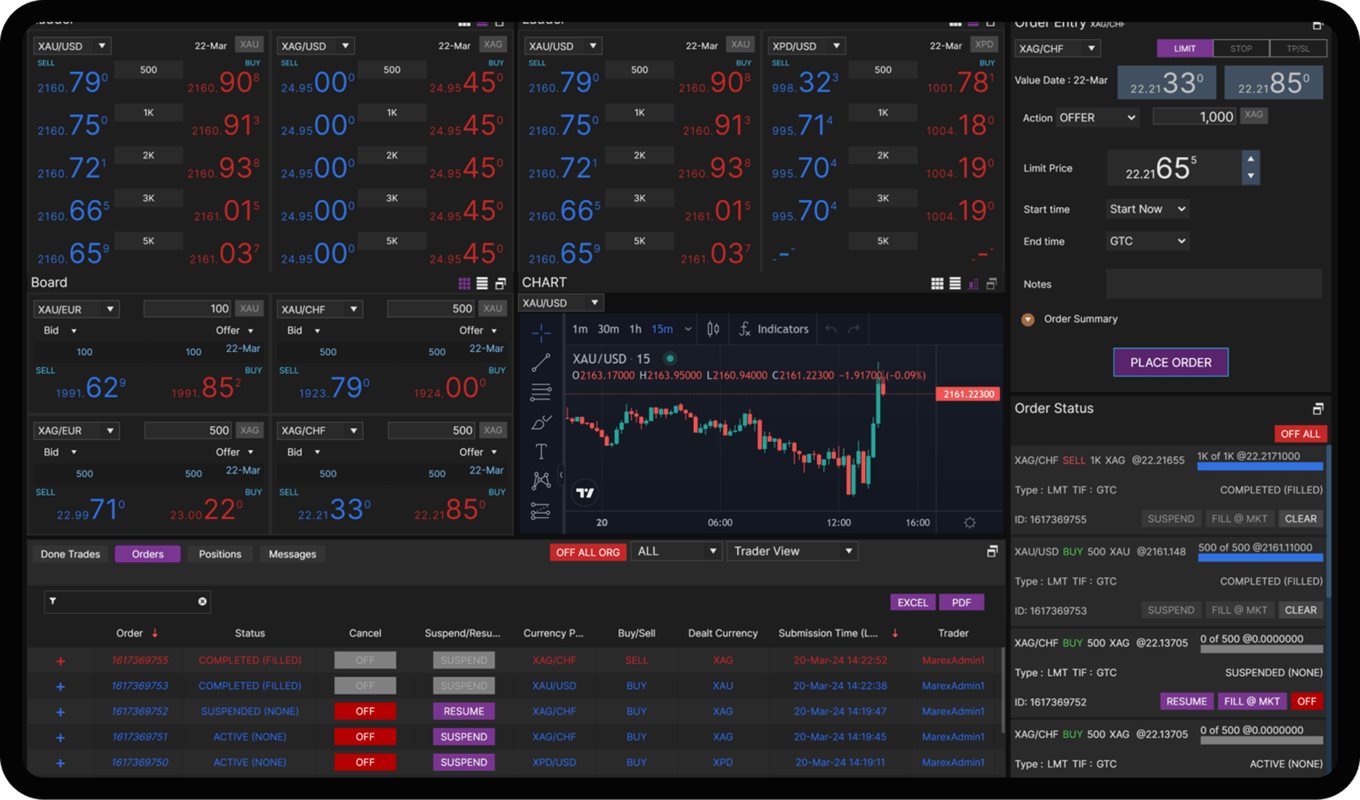1360x800 pixels.
Task: Switch Chart panel to grid view icon
Action: click(937, 284)
